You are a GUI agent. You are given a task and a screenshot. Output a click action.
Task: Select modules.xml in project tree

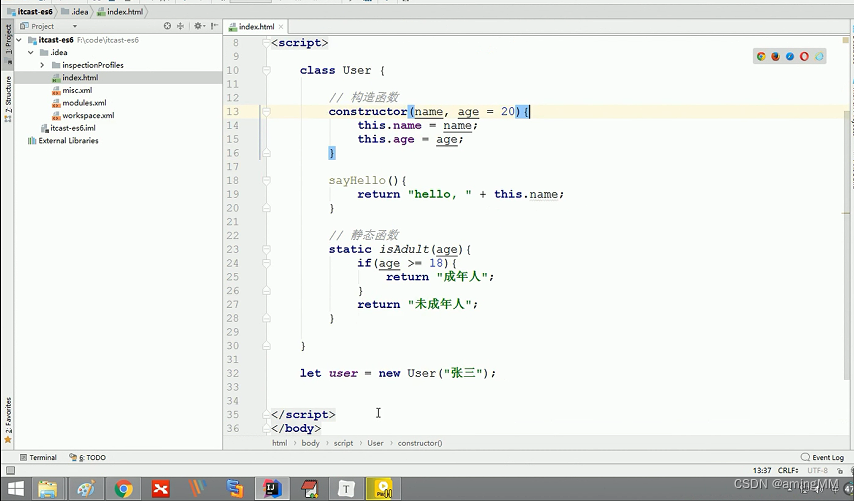[84, 102]
